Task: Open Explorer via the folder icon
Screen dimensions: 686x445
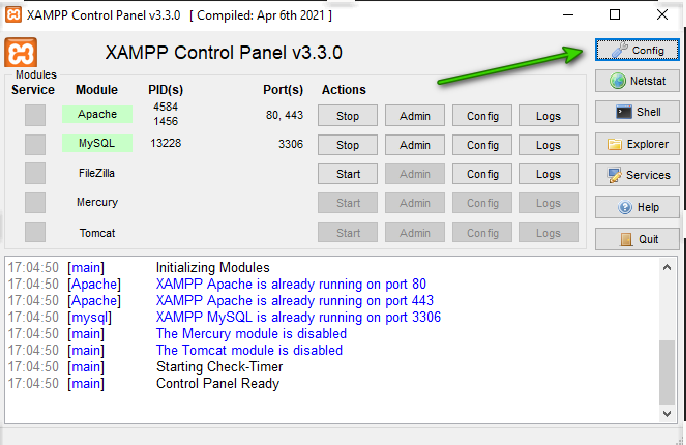Action: pyautogui.click(x=637, y=144)
